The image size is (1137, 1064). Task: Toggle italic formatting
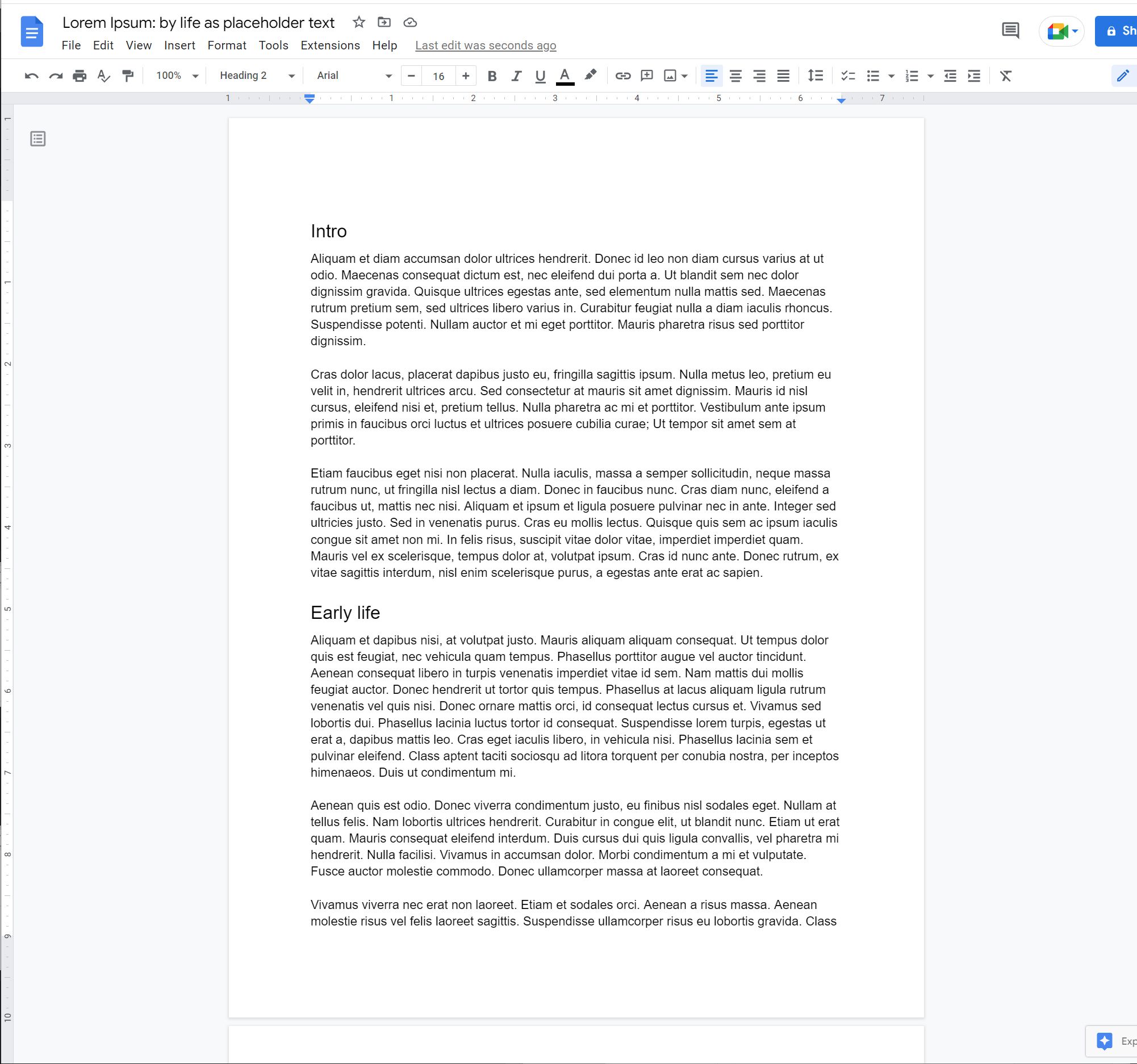pyautogui.click(x=516, y=75)
